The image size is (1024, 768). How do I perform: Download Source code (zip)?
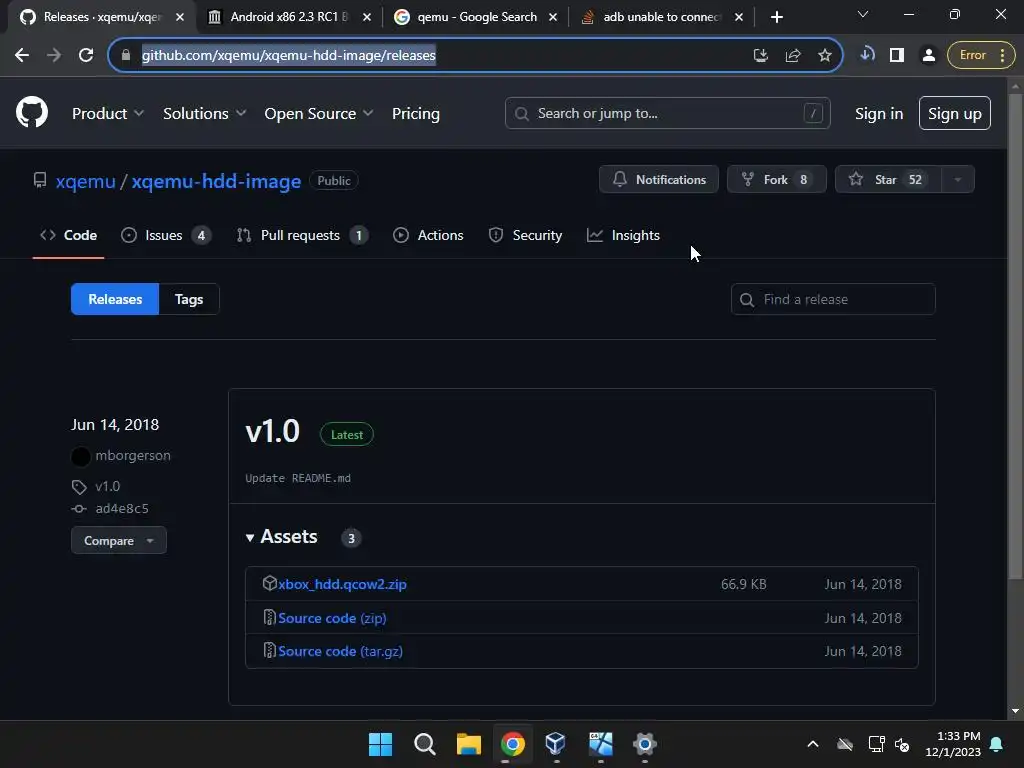click(332, 618)
